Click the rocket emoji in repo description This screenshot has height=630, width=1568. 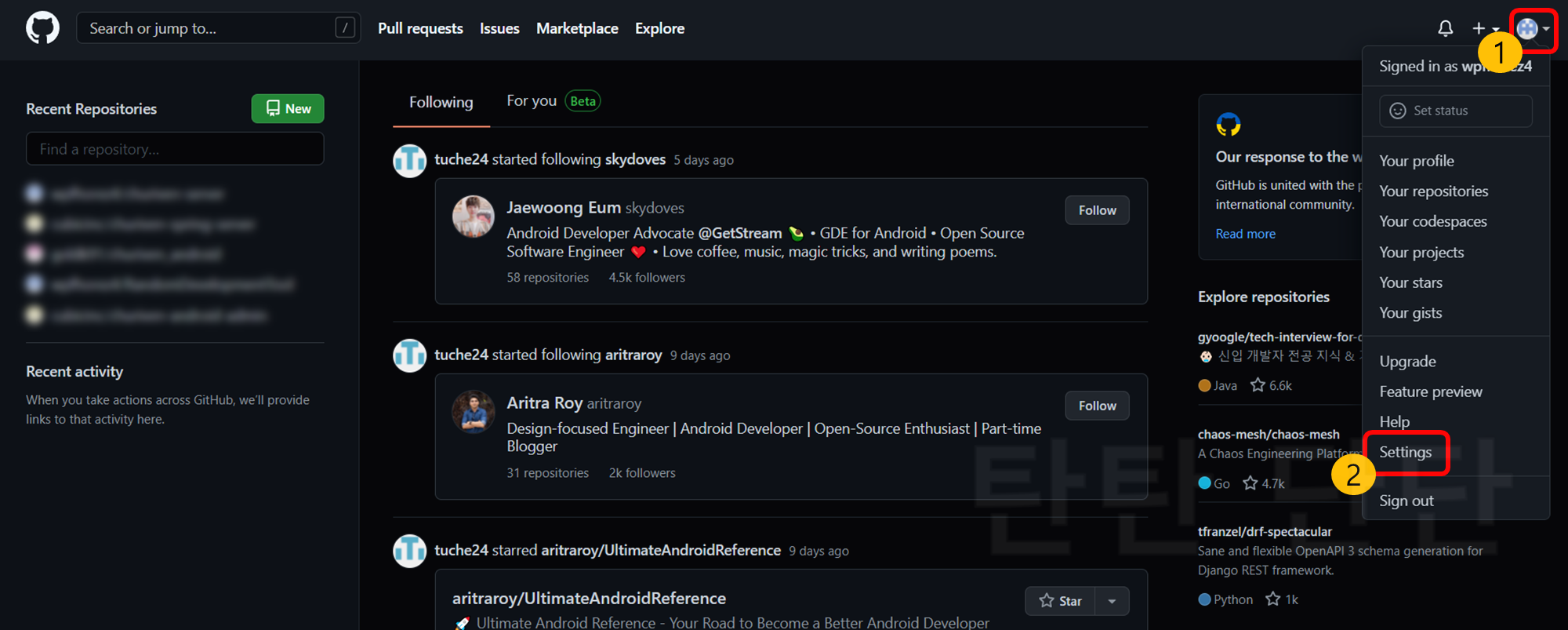pyautogui.click(x=463, y=623)
